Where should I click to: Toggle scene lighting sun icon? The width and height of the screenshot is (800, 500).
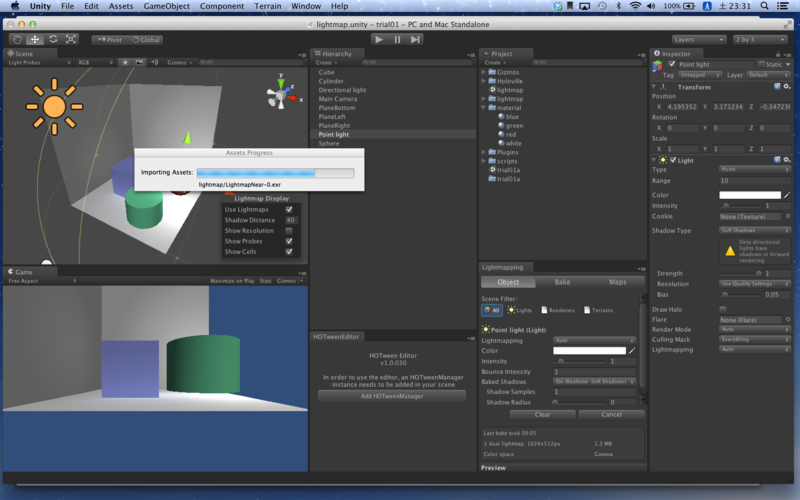coord(124,62)
